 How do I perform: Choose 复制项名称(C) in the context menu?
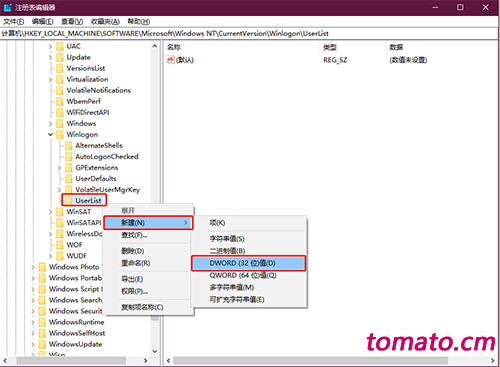pyautogui.click(x=148, y=307)
